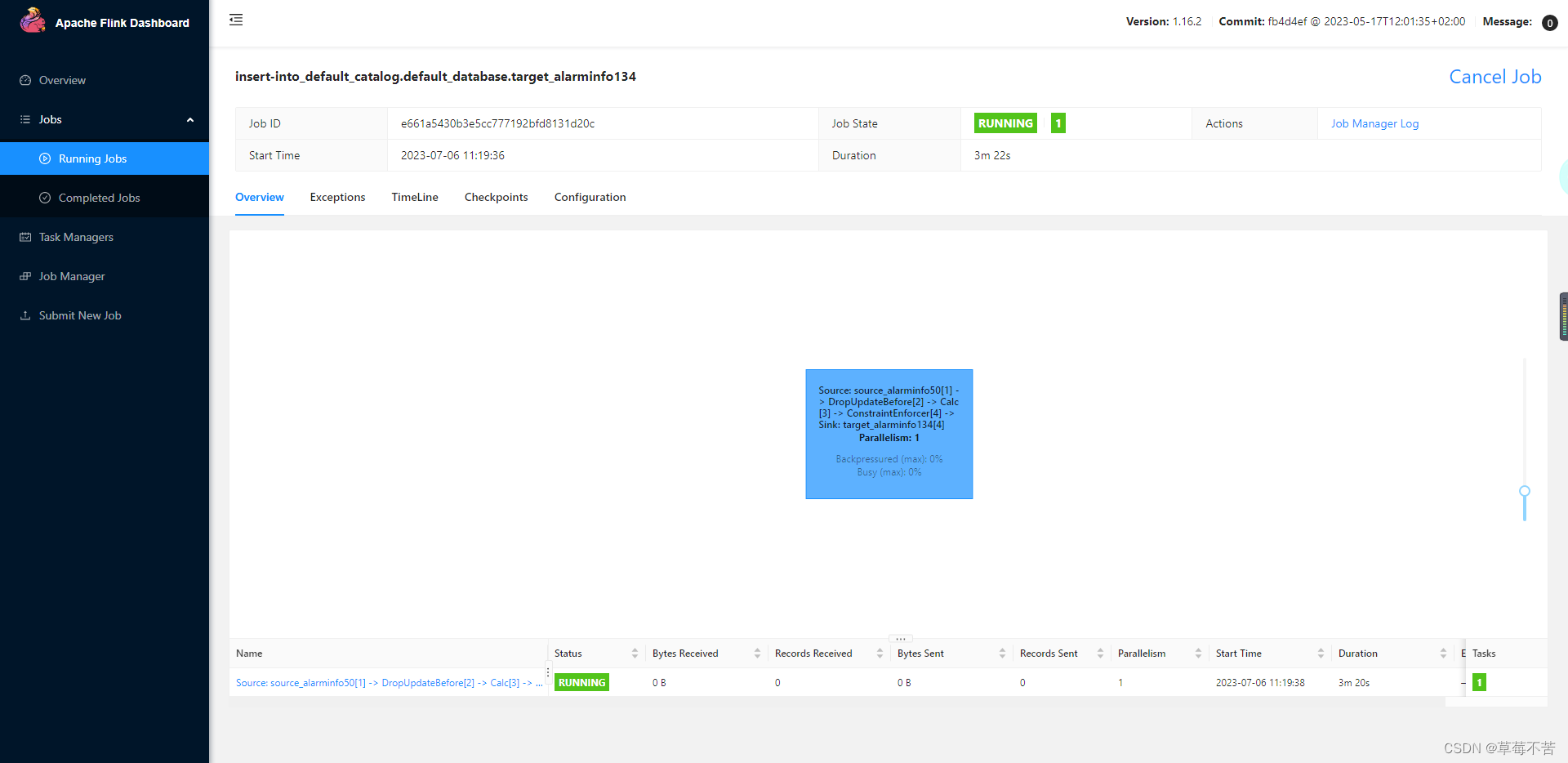This screenshot has height=763, width=1568.
Task: Switch to the Configuration tab
Action: tap(590, 197)
